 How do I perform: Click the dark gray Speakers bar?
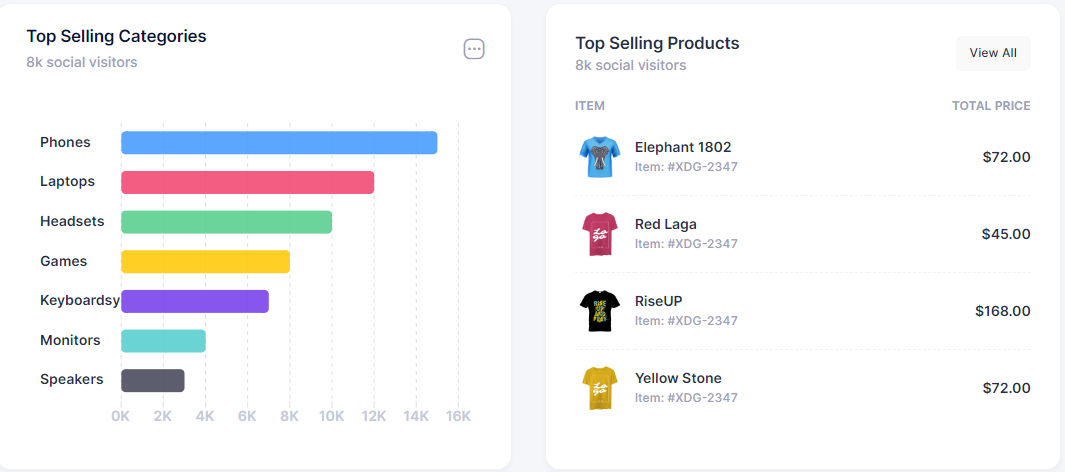point(153,380)
